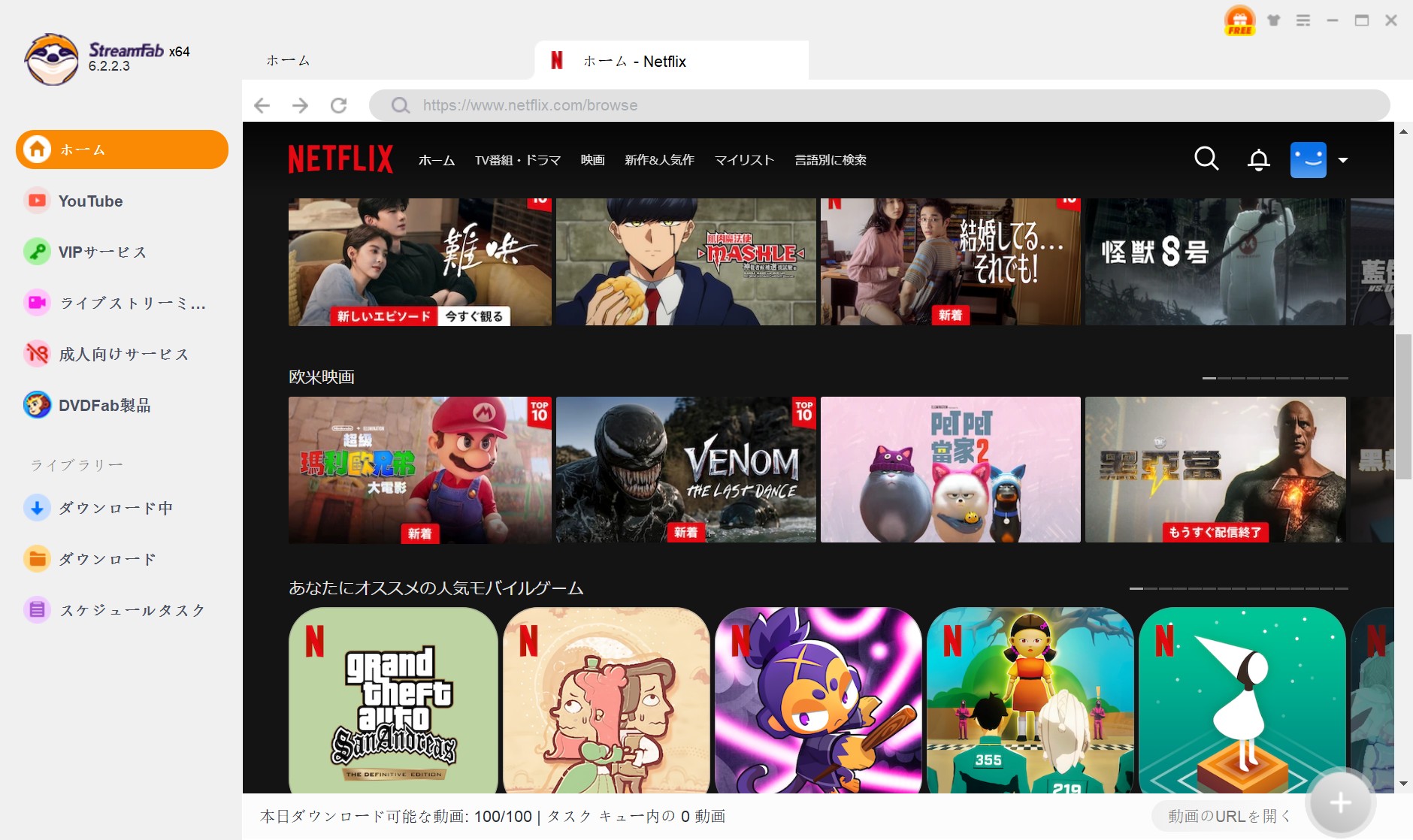Open TV番組・ドラマ in Netflix nav
The image size is (1413, 840).
coord(518,160)
